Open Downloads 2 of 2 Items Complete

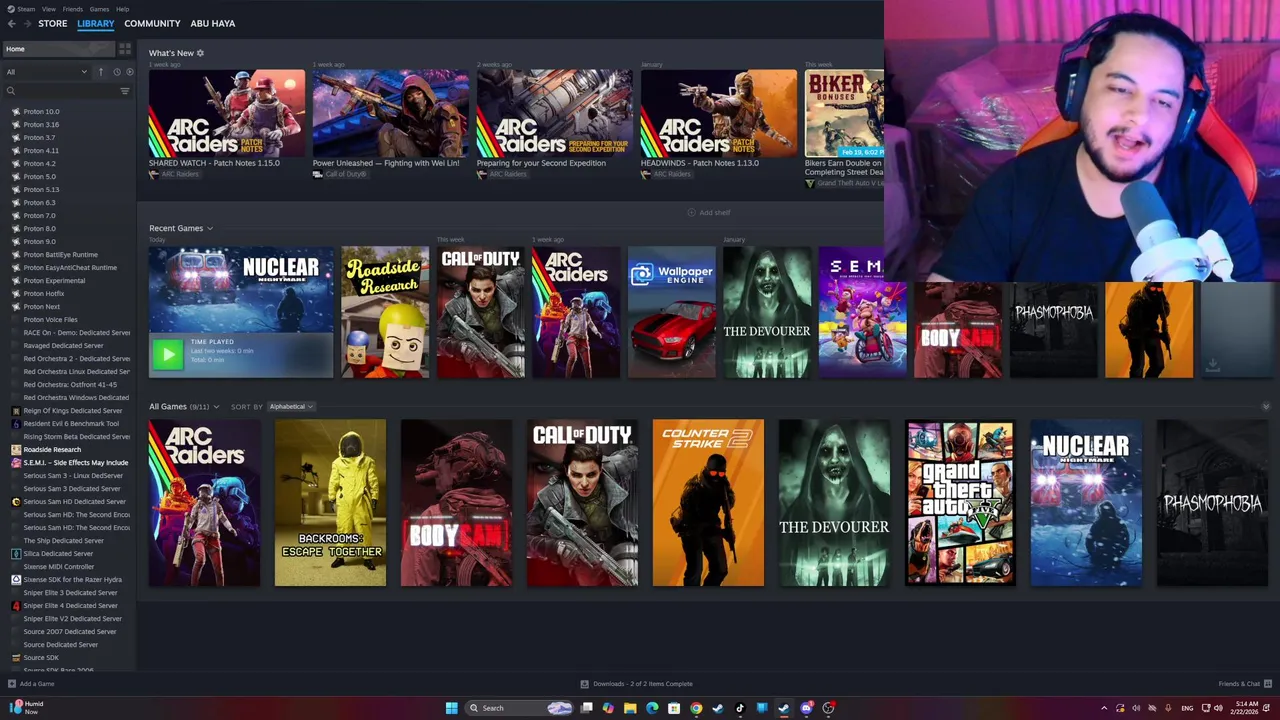coord(642,684)
